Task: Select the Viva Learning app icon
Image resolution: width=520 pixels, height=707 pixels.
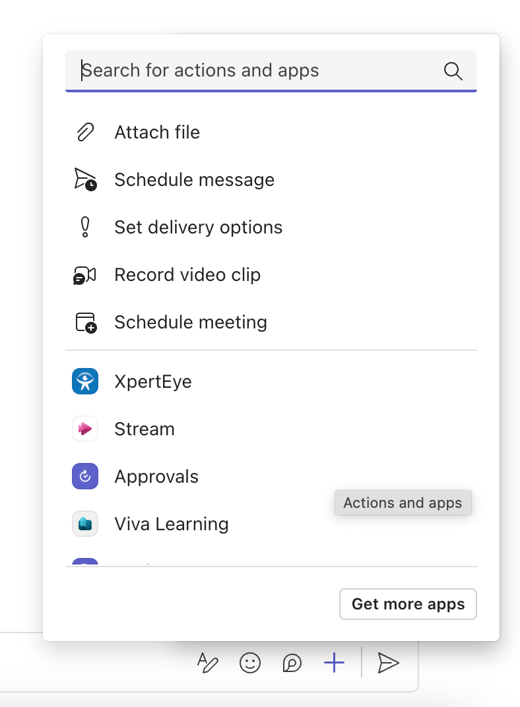Action: click(x=85, y=524)
